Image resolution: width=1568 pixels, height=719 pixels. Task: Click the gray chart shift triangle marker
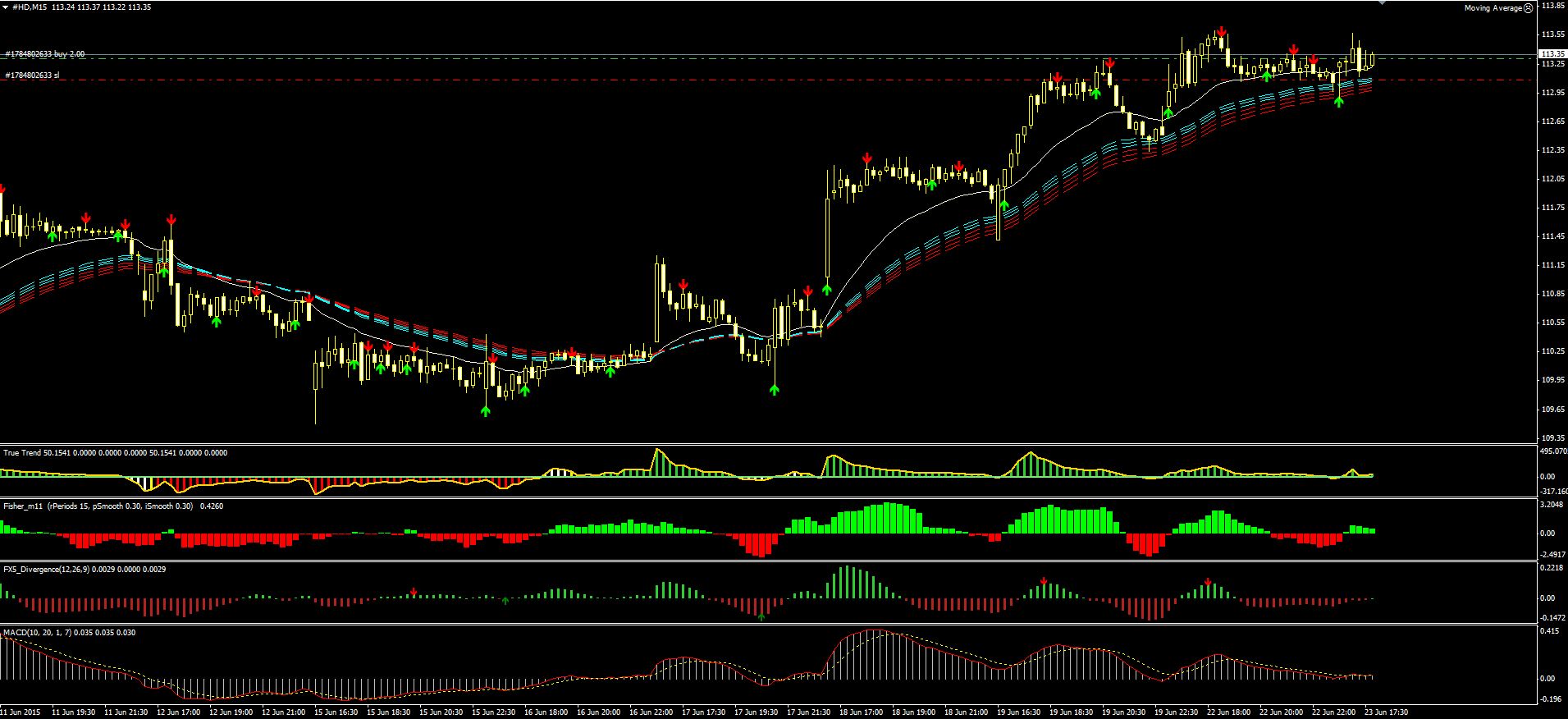pyautogui.click(x=1381, y=2)
